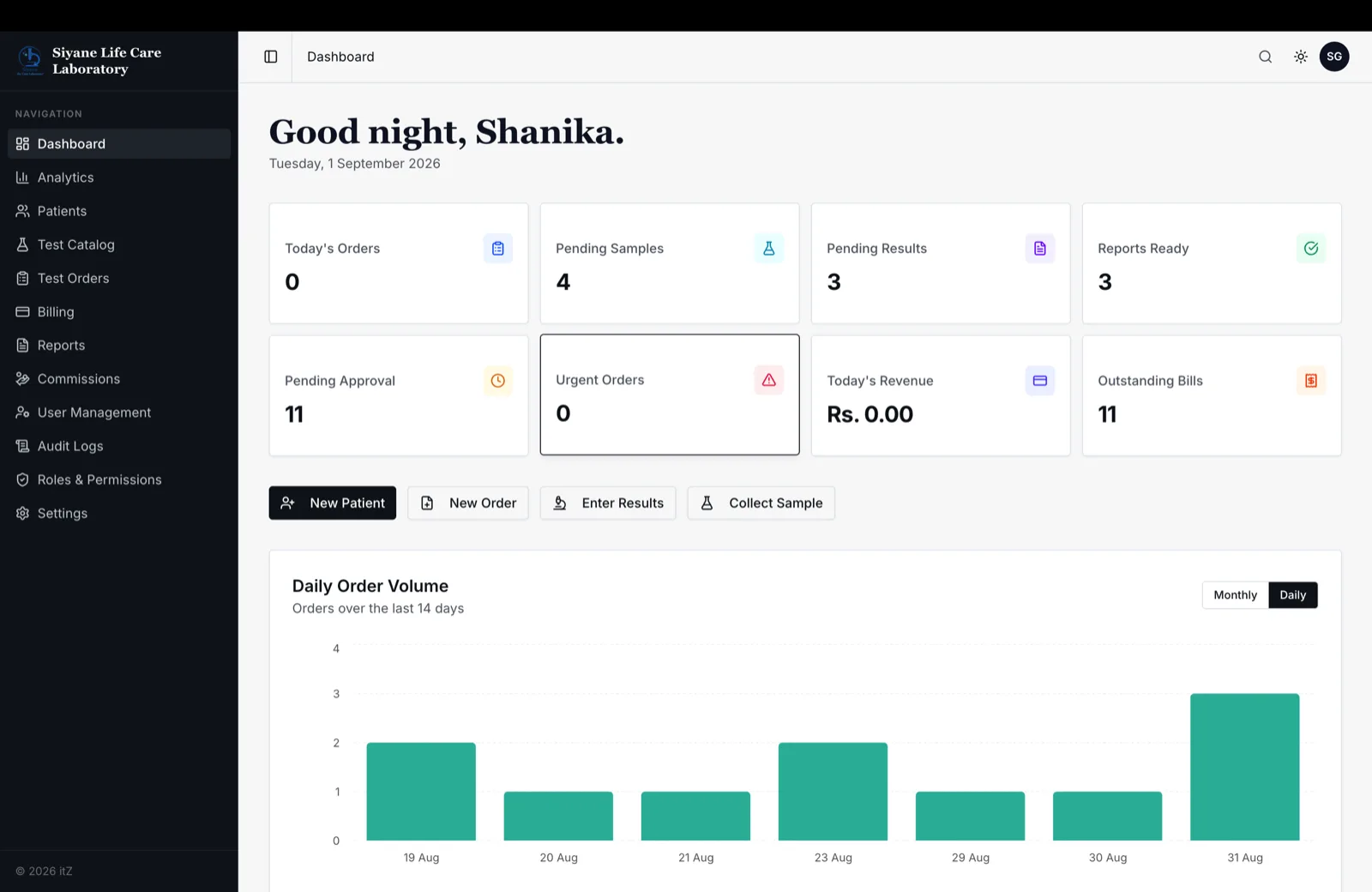
Task: Open Commissions from the sidebar
Action: 119,379
